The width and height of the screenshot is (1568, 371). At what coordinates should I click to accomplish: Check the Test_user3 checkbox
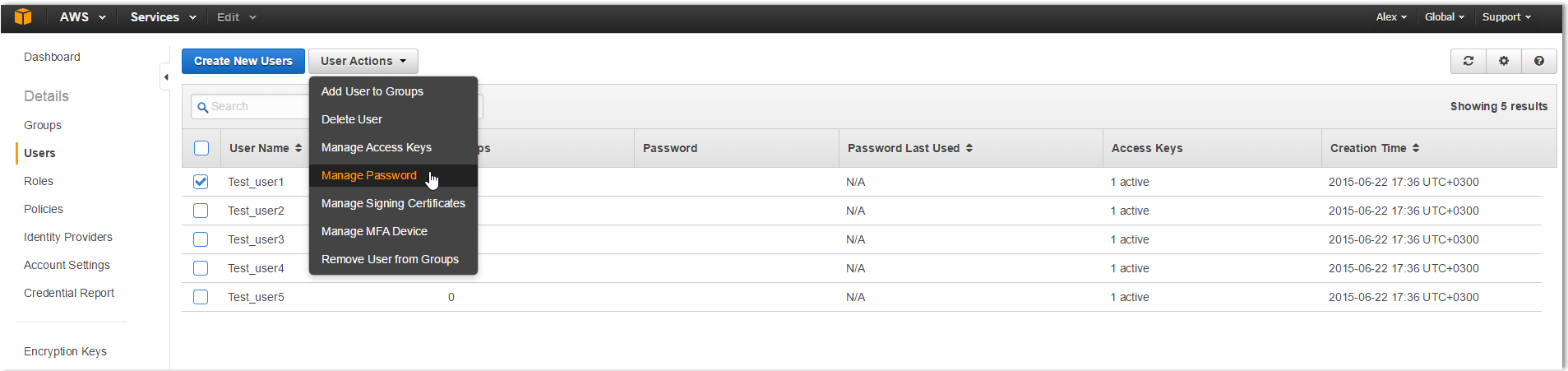201,239
